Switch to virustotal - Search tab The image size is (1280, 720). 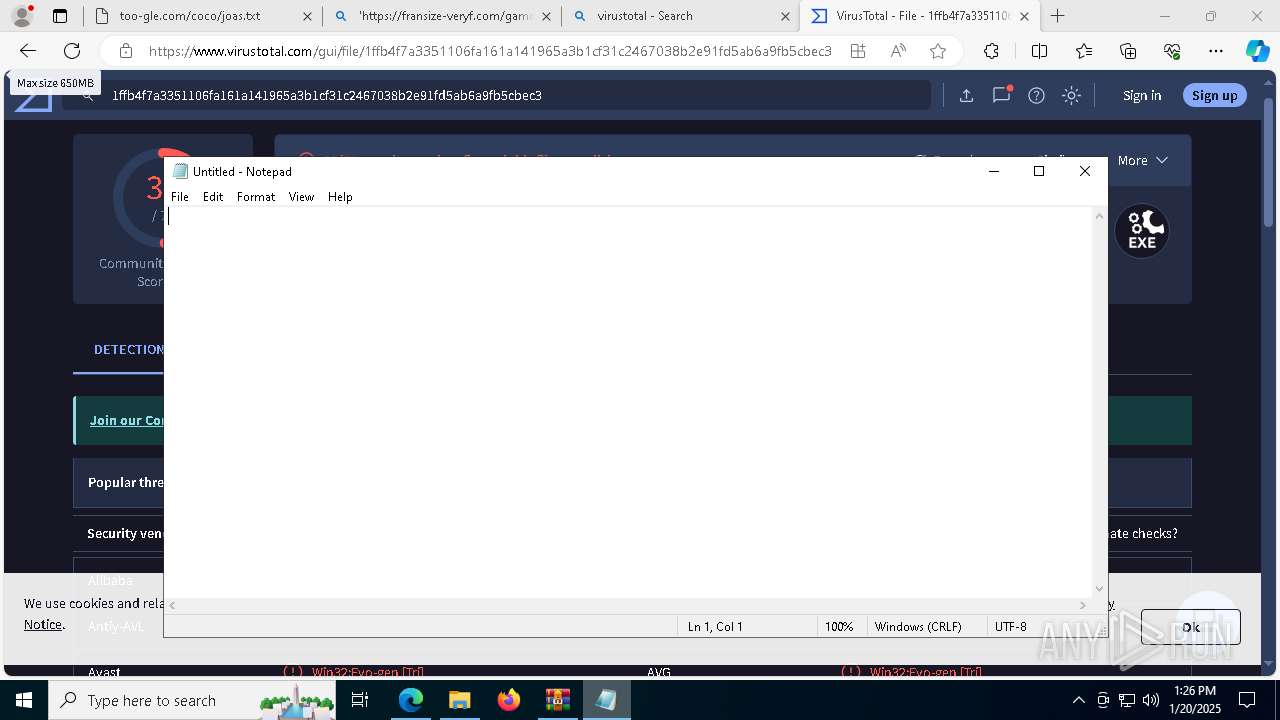tap(683, 16)
